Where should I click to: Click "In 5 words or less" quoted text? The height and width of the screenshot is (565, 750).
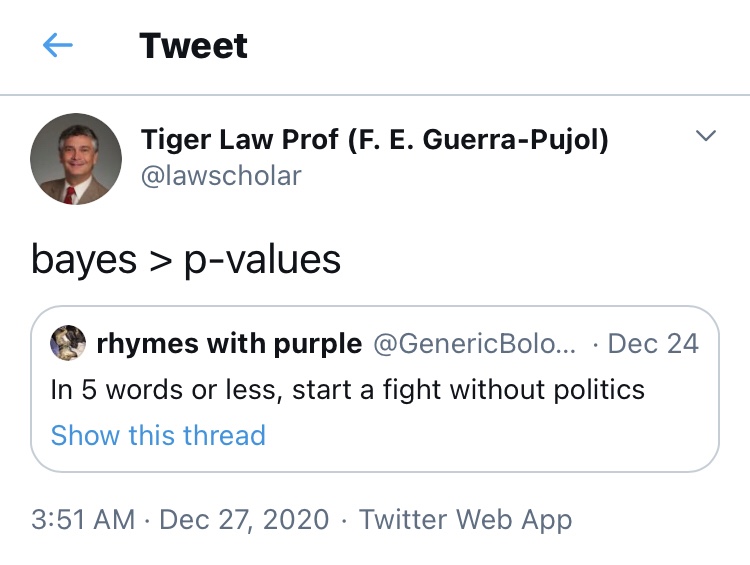(x=164, y=389)
